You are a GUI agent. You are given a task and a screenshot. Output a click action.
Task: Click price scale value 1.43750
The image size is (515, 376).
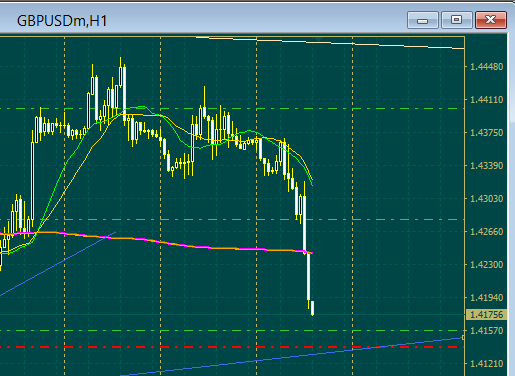pyautogui.click(x=486, y=133)
